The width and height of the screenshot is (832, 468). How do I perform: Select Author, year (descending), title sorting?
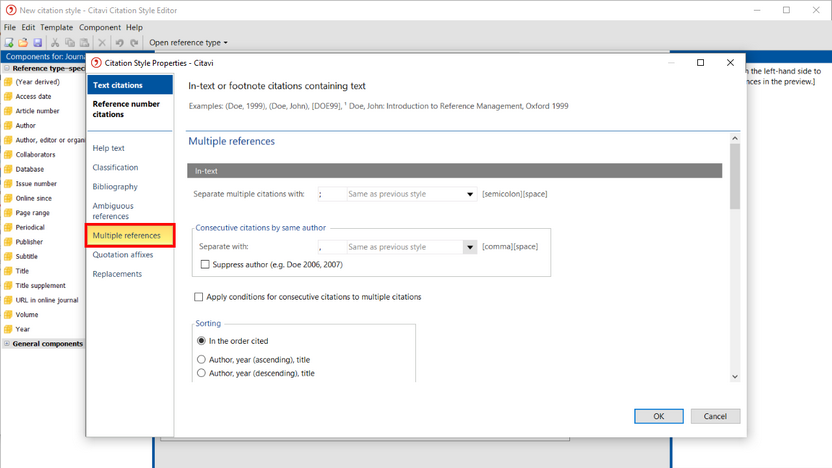[x=201, y=373]
